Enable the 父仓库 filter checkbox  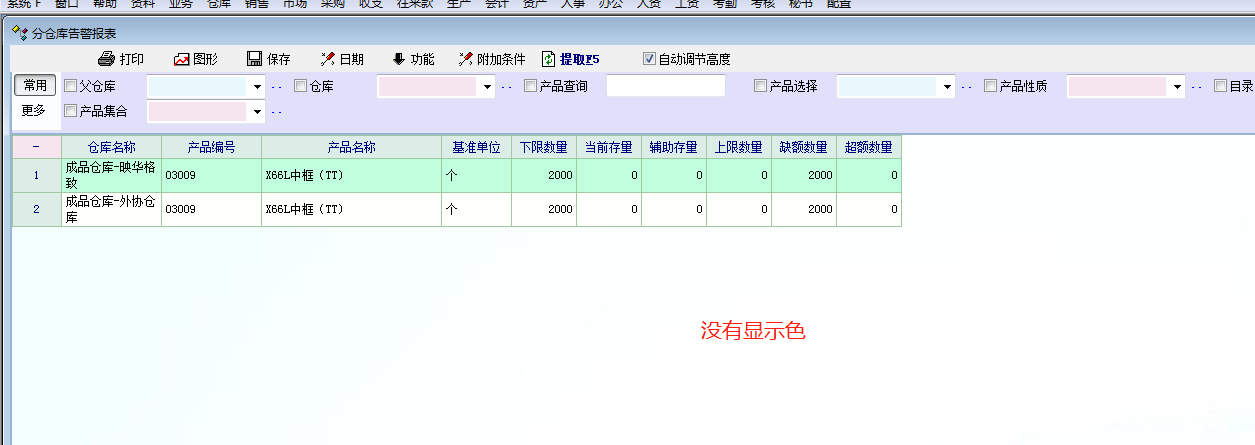[71, 86]
